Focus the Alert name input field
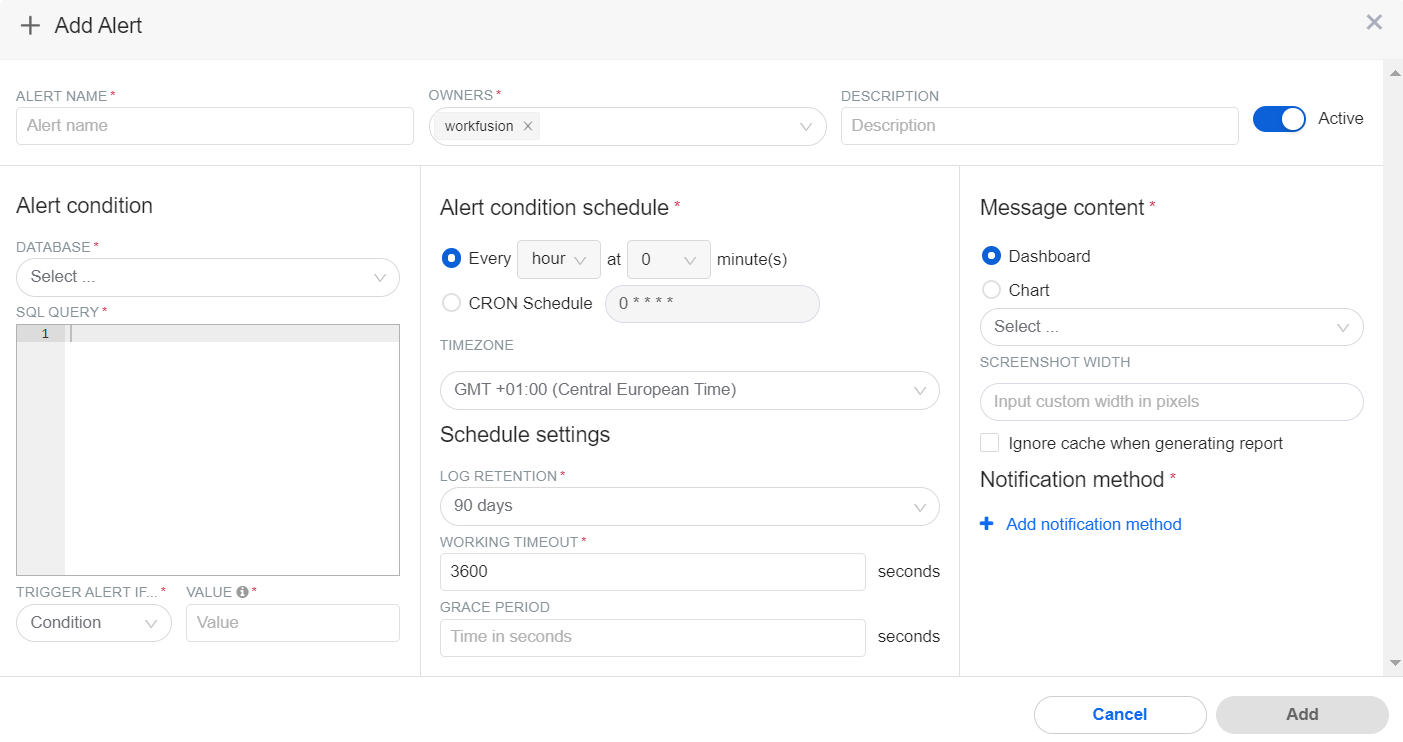This screenshot has height=742, width=1403. pos(215,126)
